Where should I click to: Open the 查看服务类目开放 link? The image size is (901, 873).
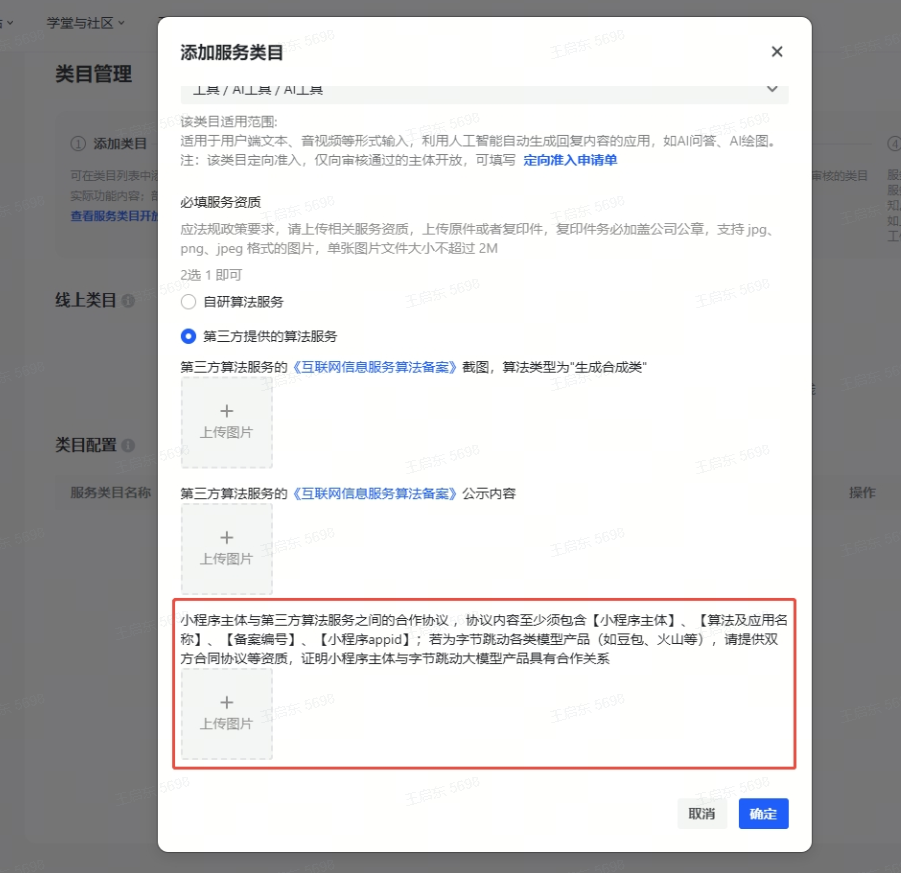[113, 216]
